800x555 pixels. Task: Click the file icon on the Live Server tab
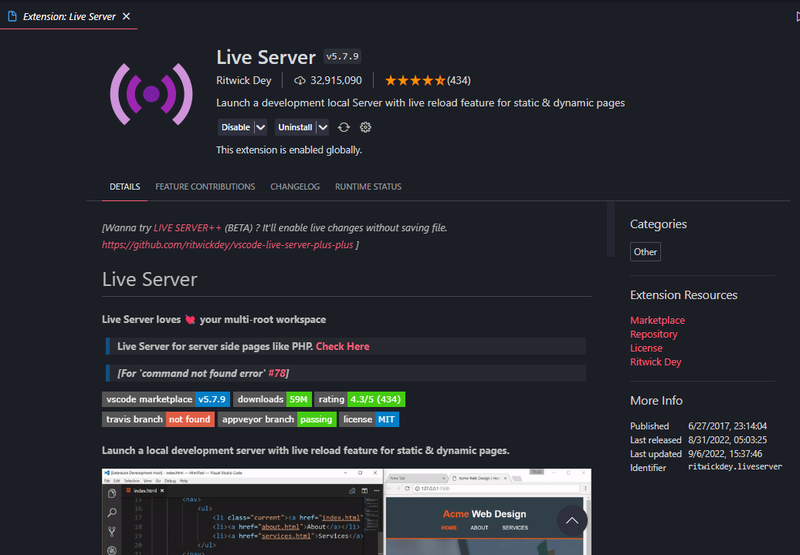12,16
